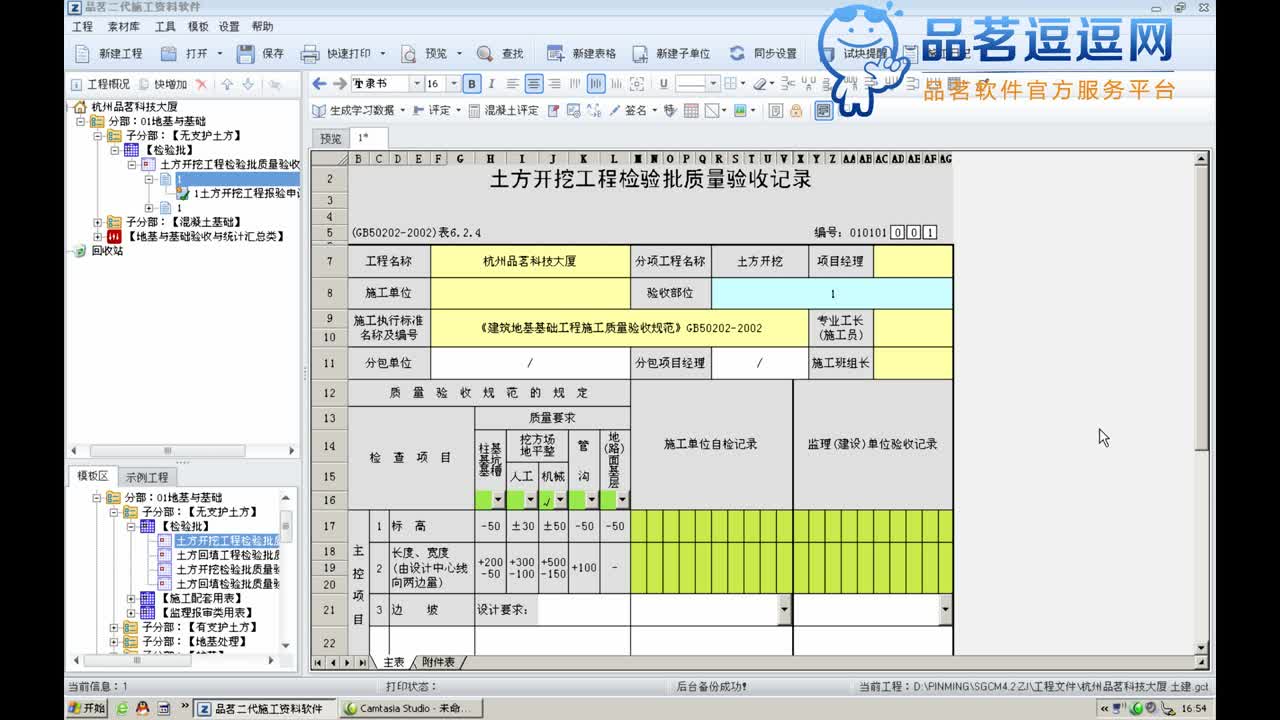Click the 预览 toolbar button

(x=425, y=53)
